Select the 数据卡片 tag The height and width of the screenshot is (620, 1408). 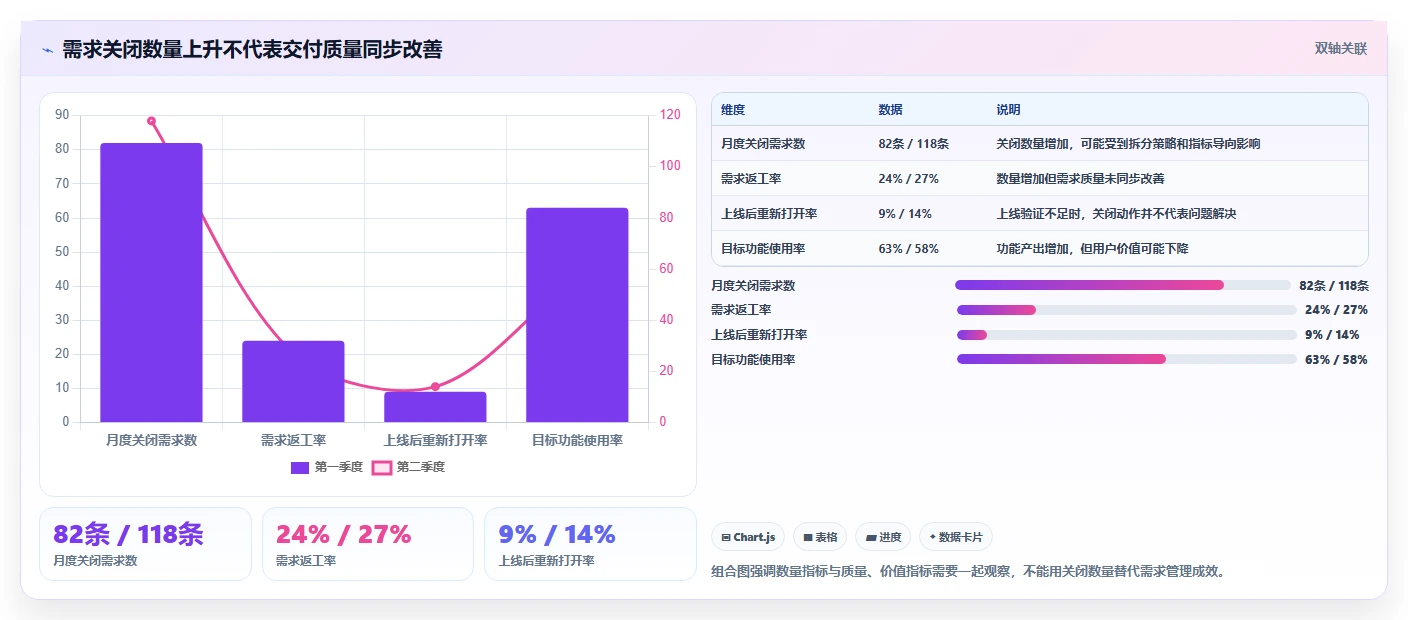pos(956,537)
